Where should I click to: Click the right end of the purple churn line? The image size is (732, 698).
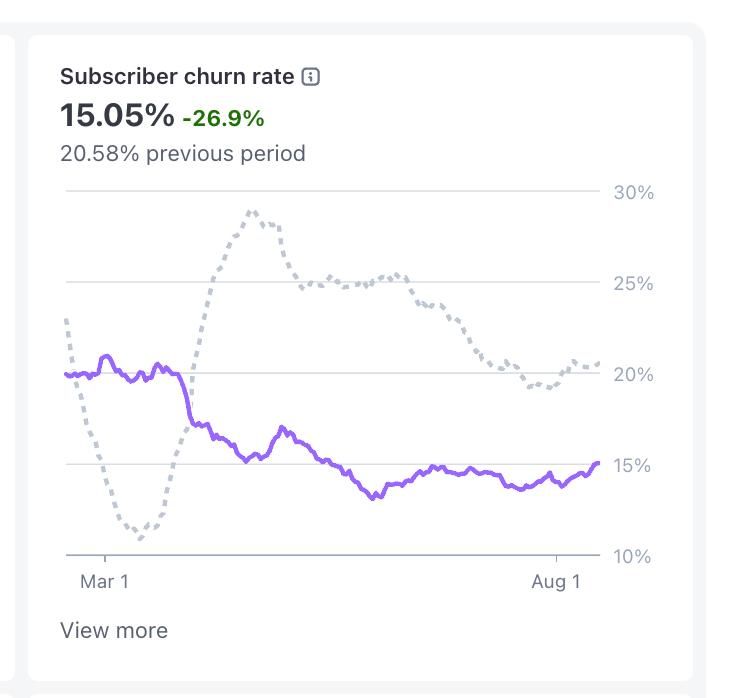[x=598, y=463]
